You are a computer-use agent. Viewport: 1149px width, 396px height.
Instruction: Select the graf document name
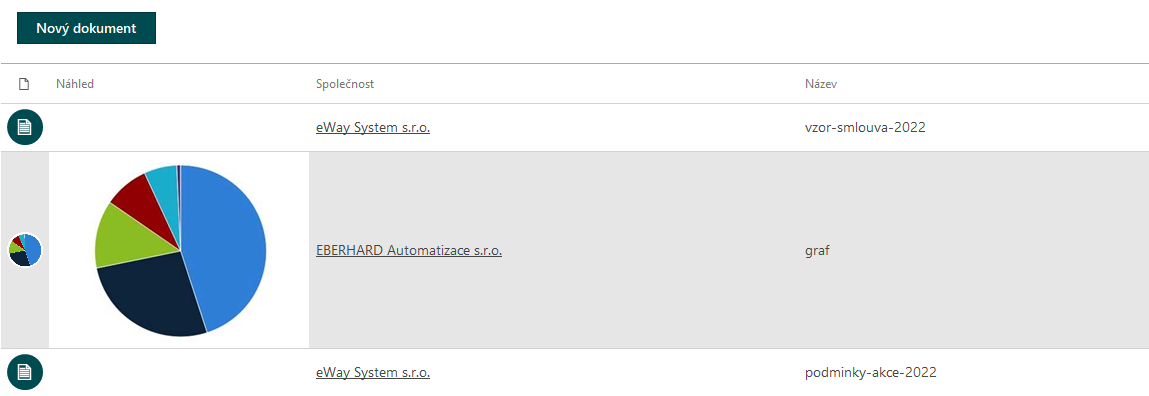[x=817, y=251]
